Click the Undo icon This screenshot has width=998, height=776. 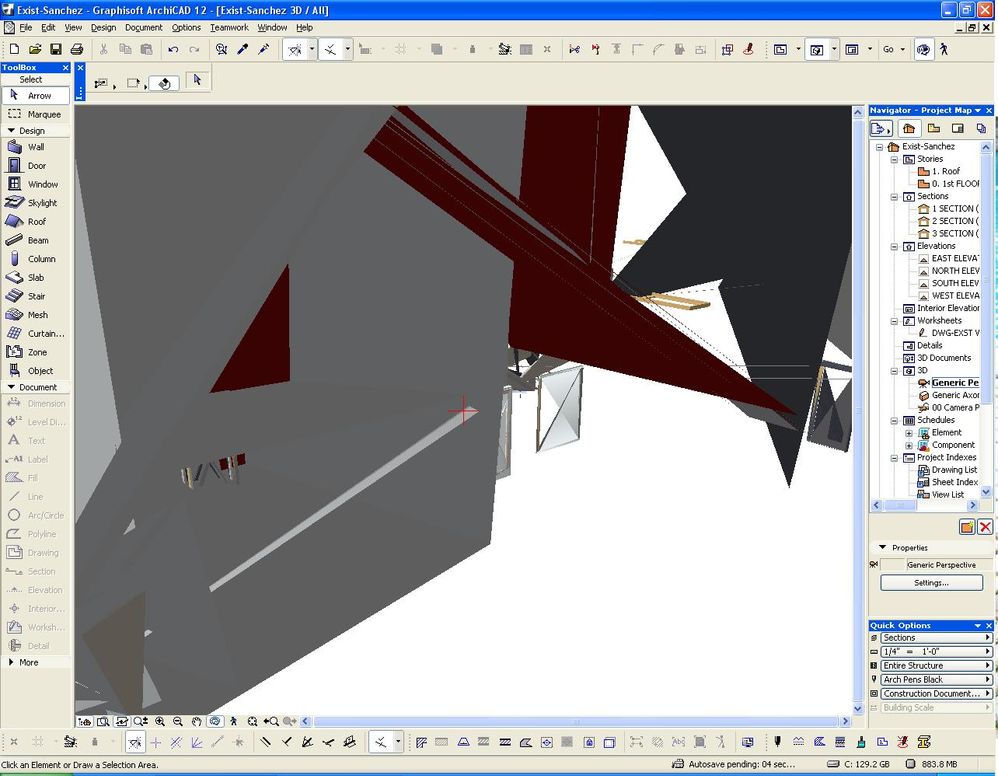[173, 49]
